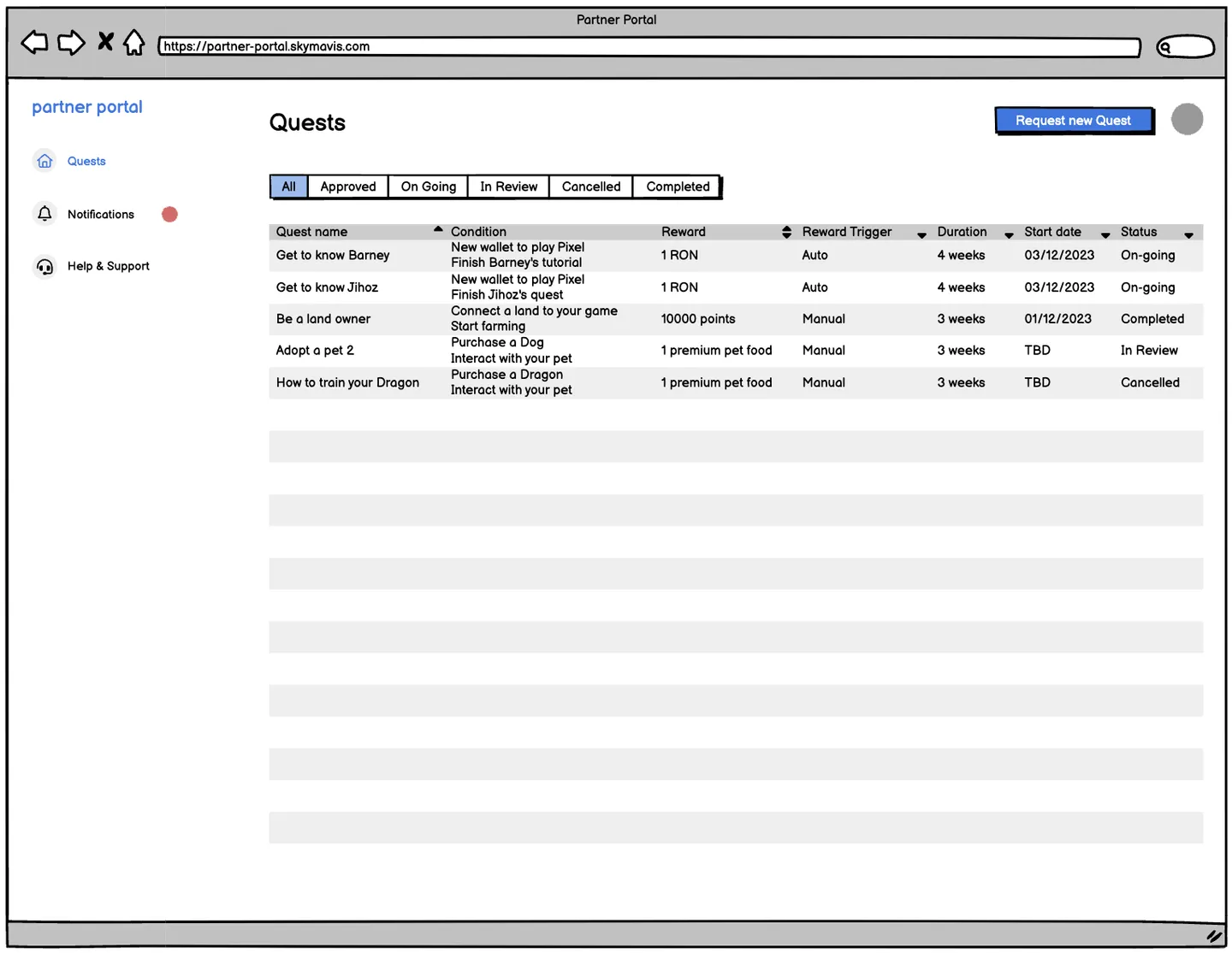The height and width of the screenshot is (953, 1232).
Task: Stop loading with the X icon
Action: [x=105, y=41]
